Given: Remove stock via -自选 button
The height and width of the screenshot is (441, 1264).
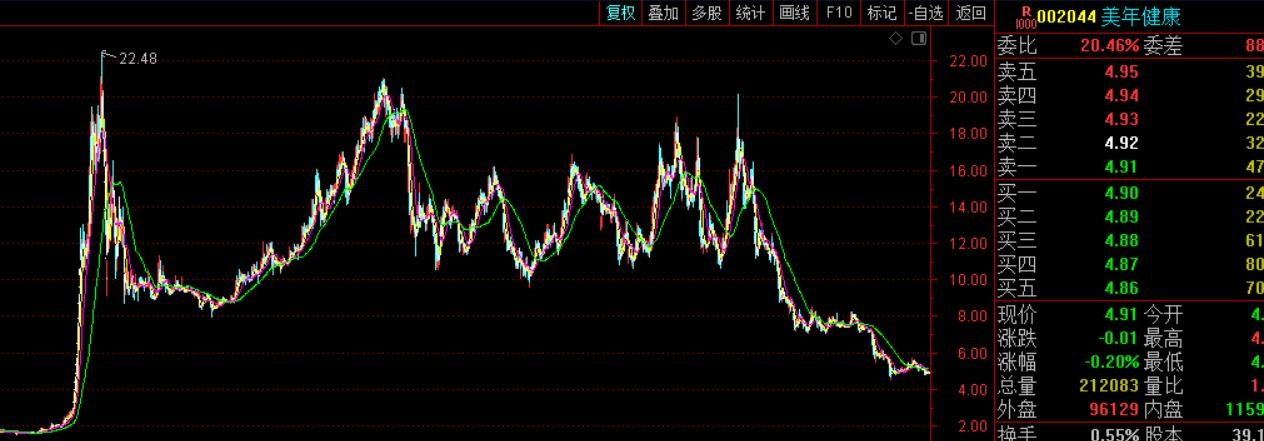Looking at the screenshot, I should [x=925, y=13].
